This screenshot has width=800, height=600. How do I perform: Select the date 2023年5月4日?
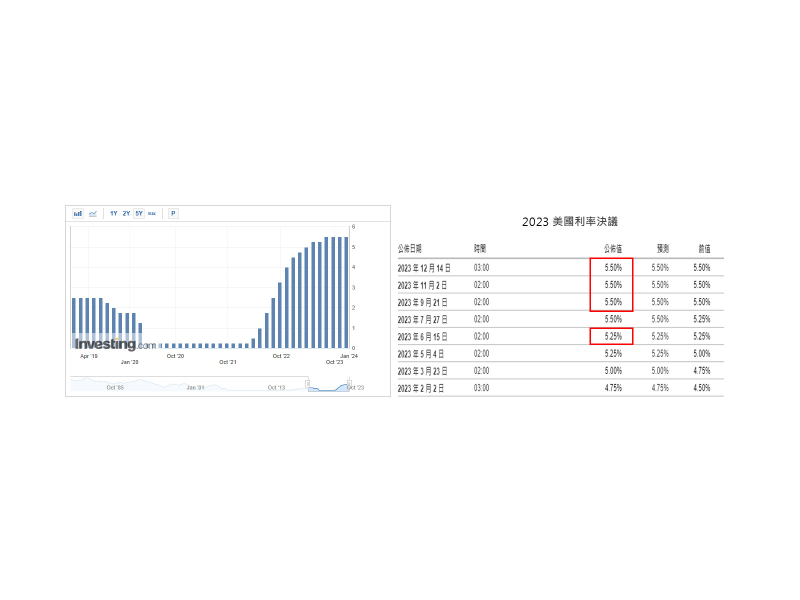click(x=420, y=354)
